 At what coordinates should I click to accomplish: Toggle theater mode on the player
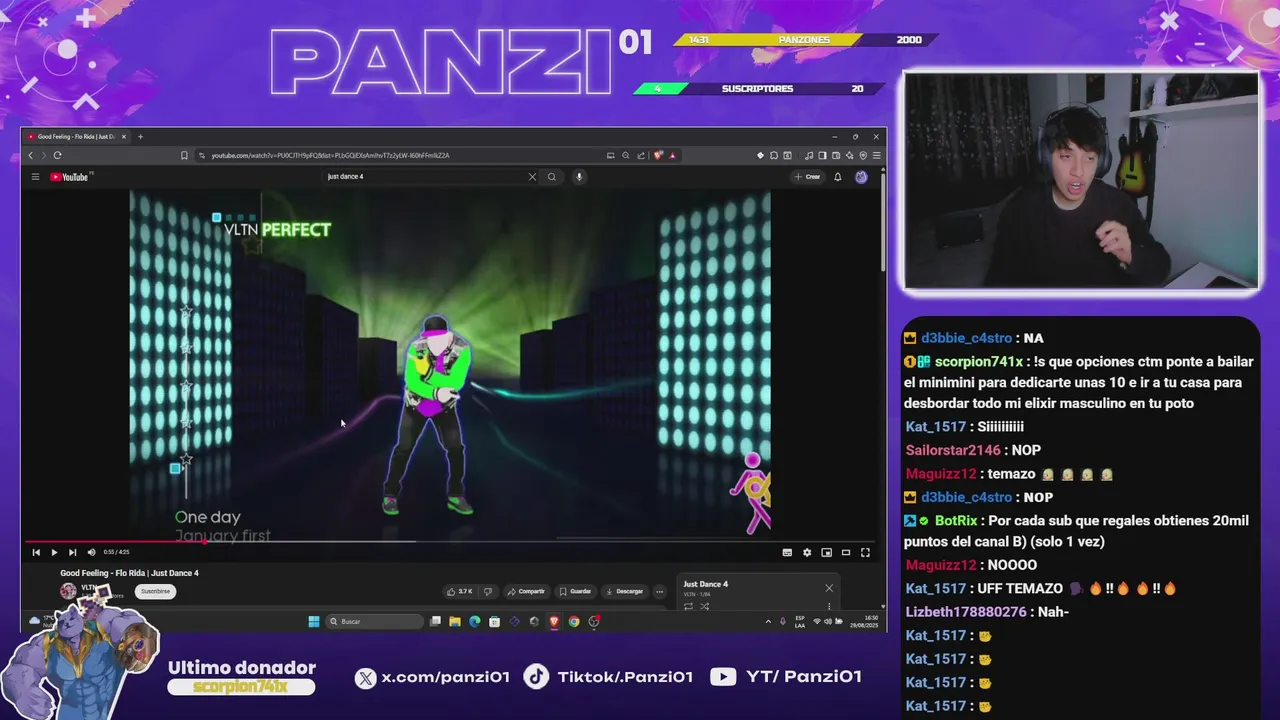[846, 552]
